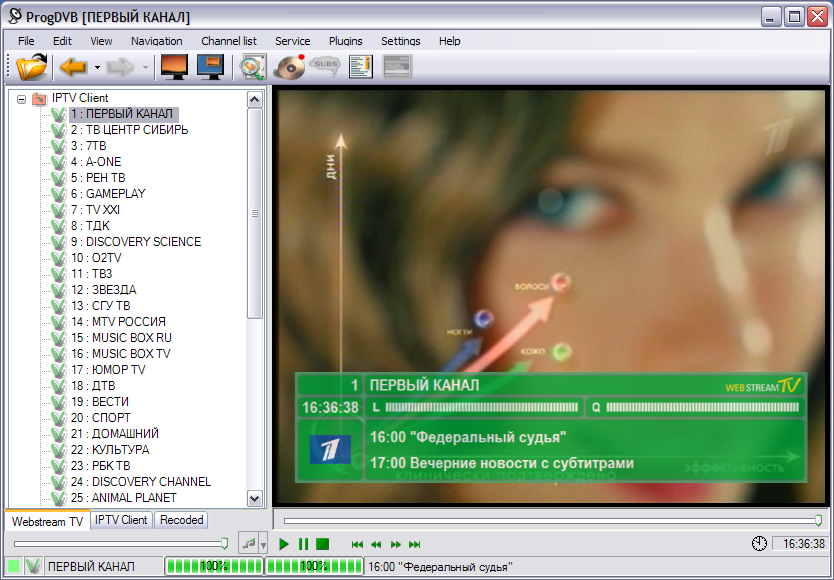Switch to channel 14 : MTV РОССИЯ

click(x=118, y=321)
